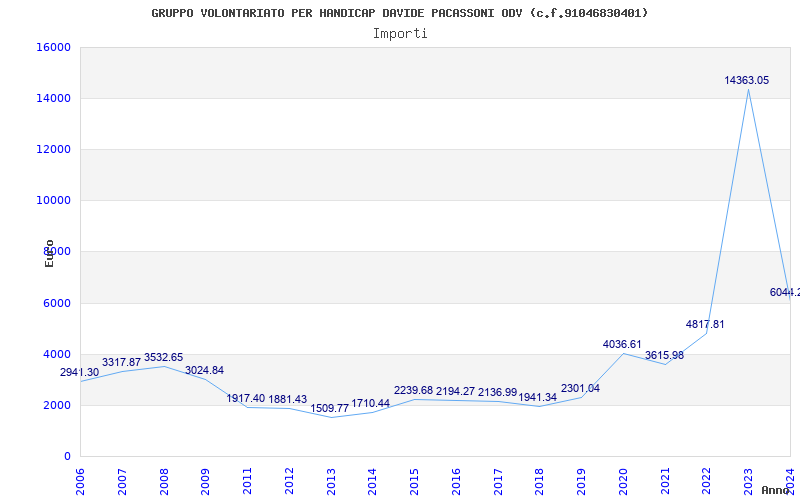Click the Euro axis label

pyautogui.click(x=49, y=254)
